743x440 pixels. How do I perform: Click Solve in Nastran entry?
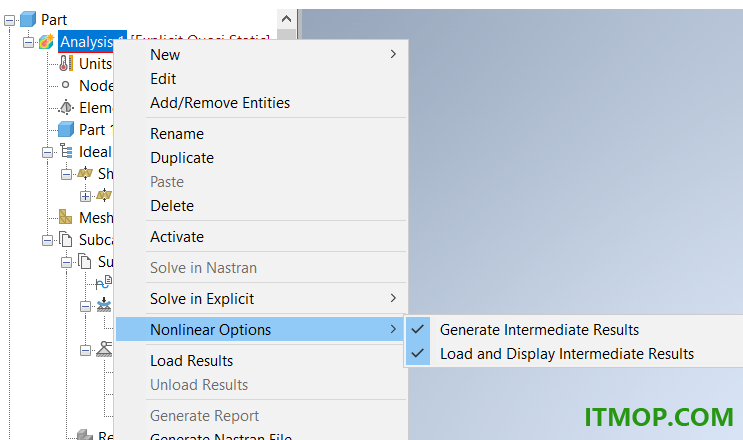[261, 268]
